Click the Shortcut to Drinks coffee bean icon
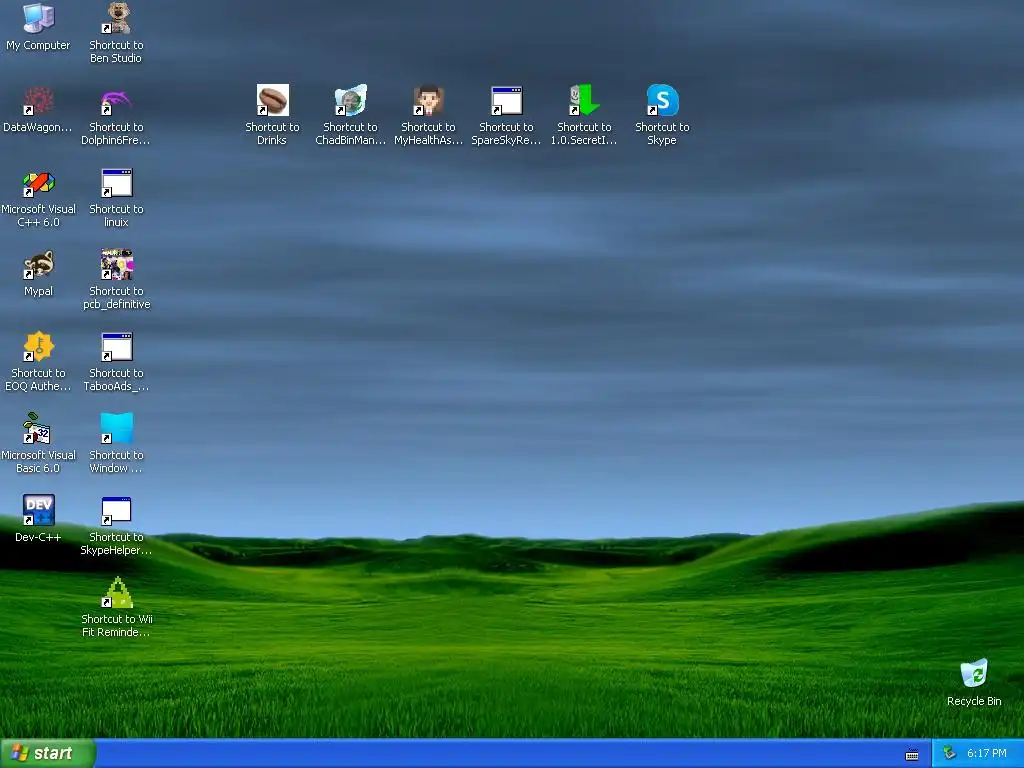 tap(272, 101)
